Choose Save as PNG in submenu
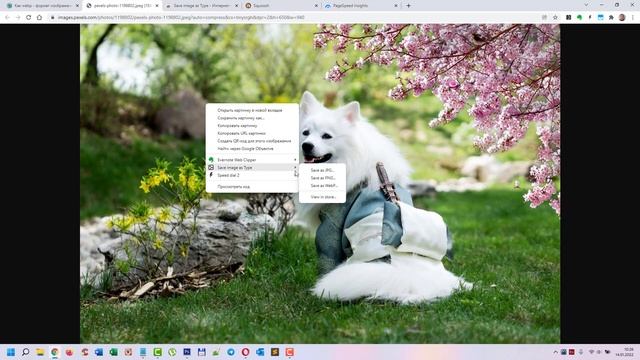 [x=322, y=178]
